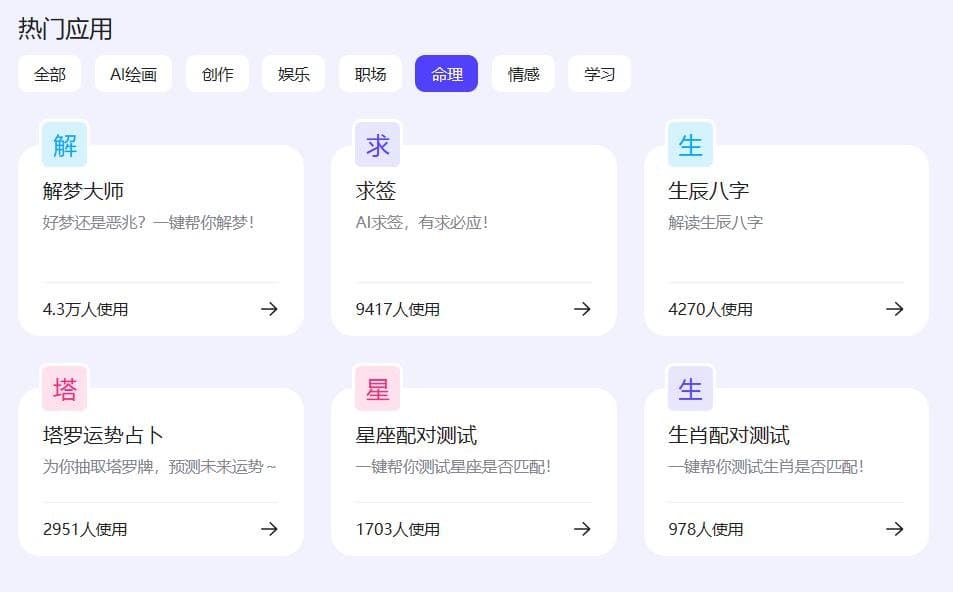This screenshot has width=953, height=592.
Task: Select the 娱乐 category filter
Action: (x=293, y=73)
